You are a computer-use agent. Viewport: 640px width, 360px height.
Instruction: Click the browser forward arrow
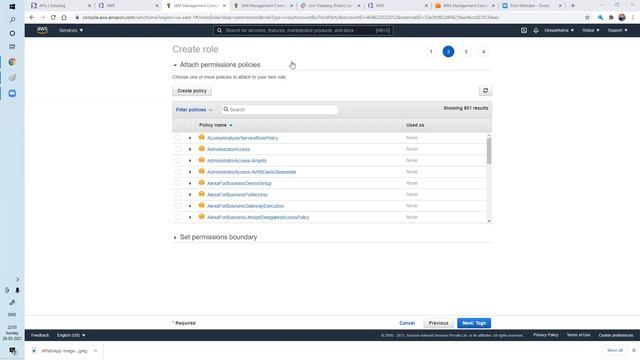coord(42,18)
